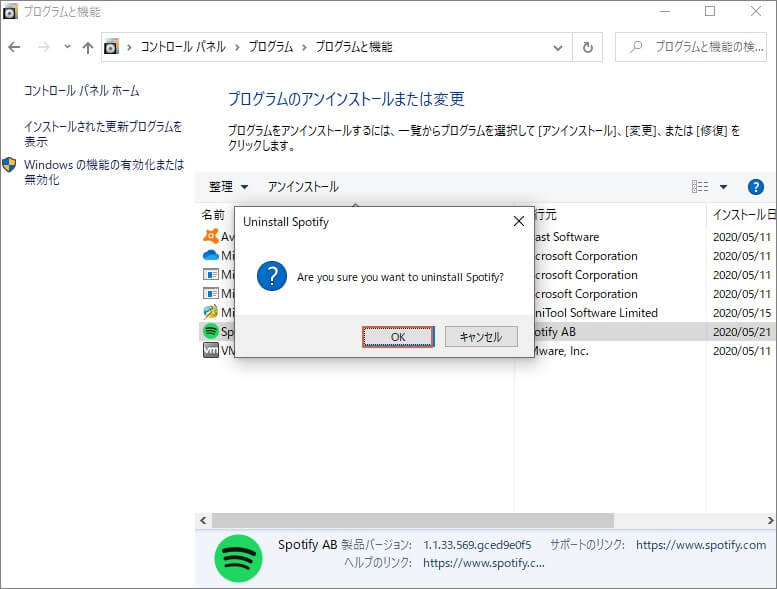Open インストールされた更新プログラムを表示 link

point(103,134)
